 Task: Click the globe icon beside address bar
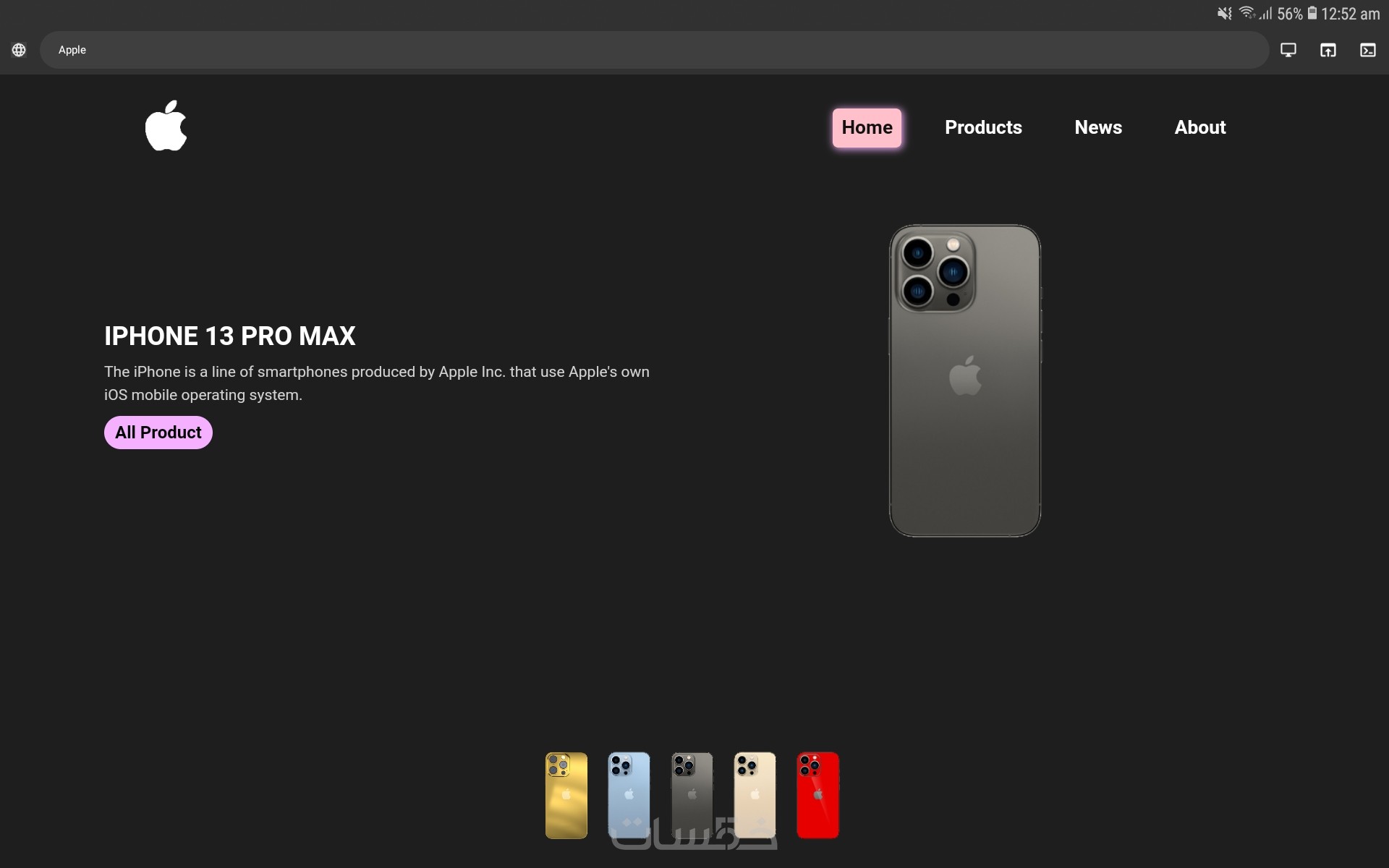click(x=19, y=50)
